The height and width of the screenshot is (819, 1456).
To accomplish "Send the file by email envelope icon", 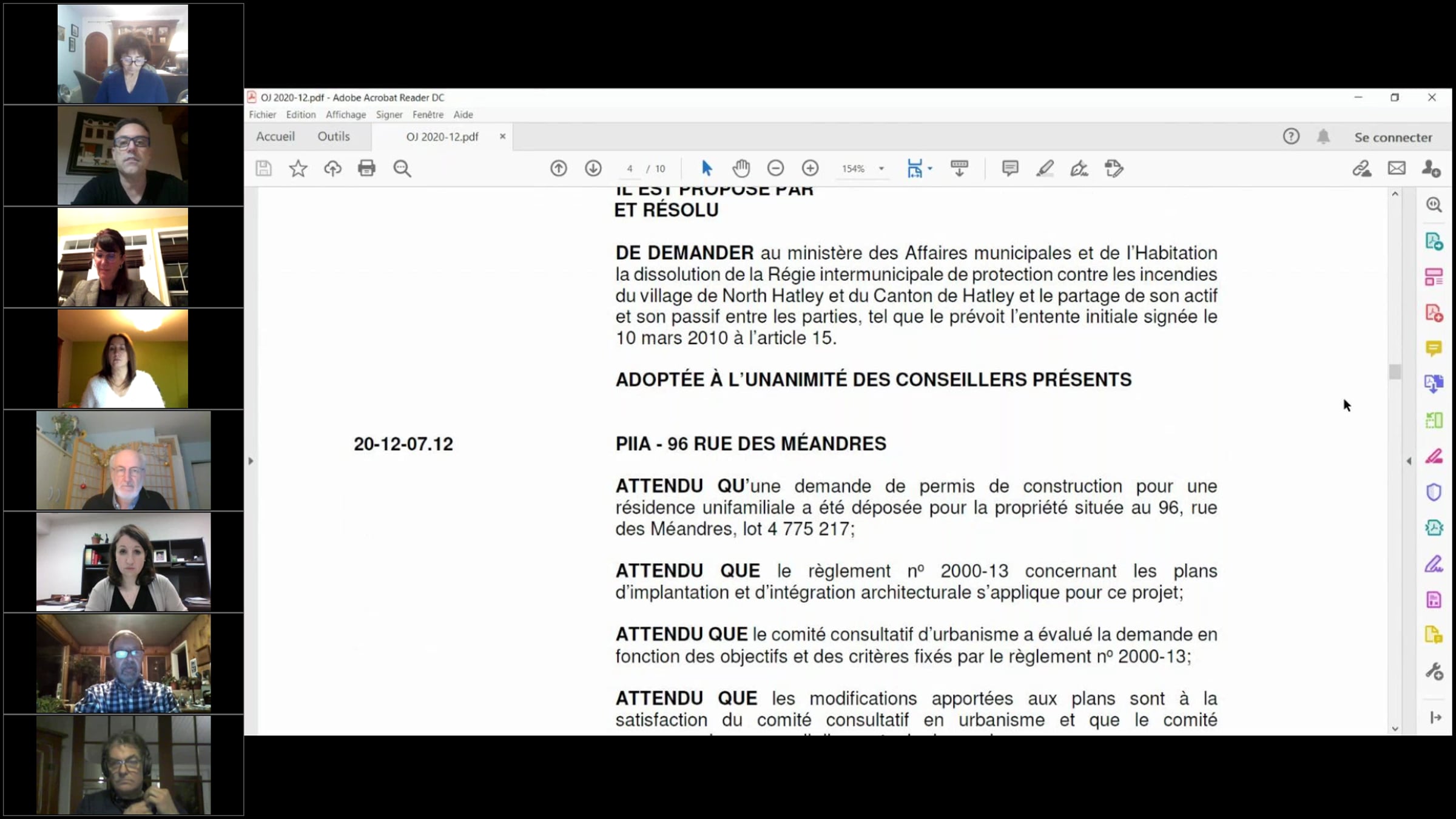I will [1397, 169].
